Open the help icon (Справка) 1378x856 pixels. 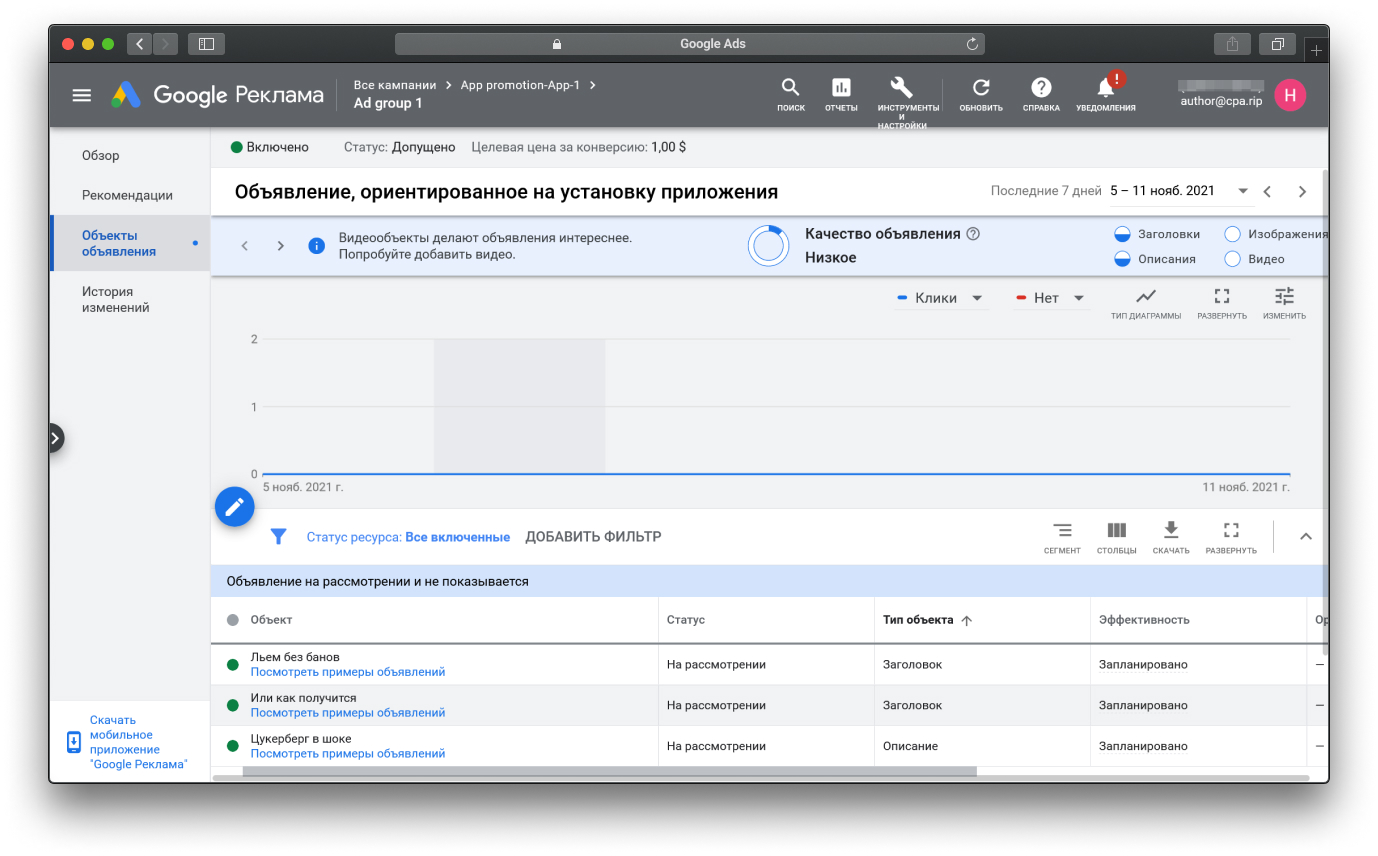tap(1041, 95)
